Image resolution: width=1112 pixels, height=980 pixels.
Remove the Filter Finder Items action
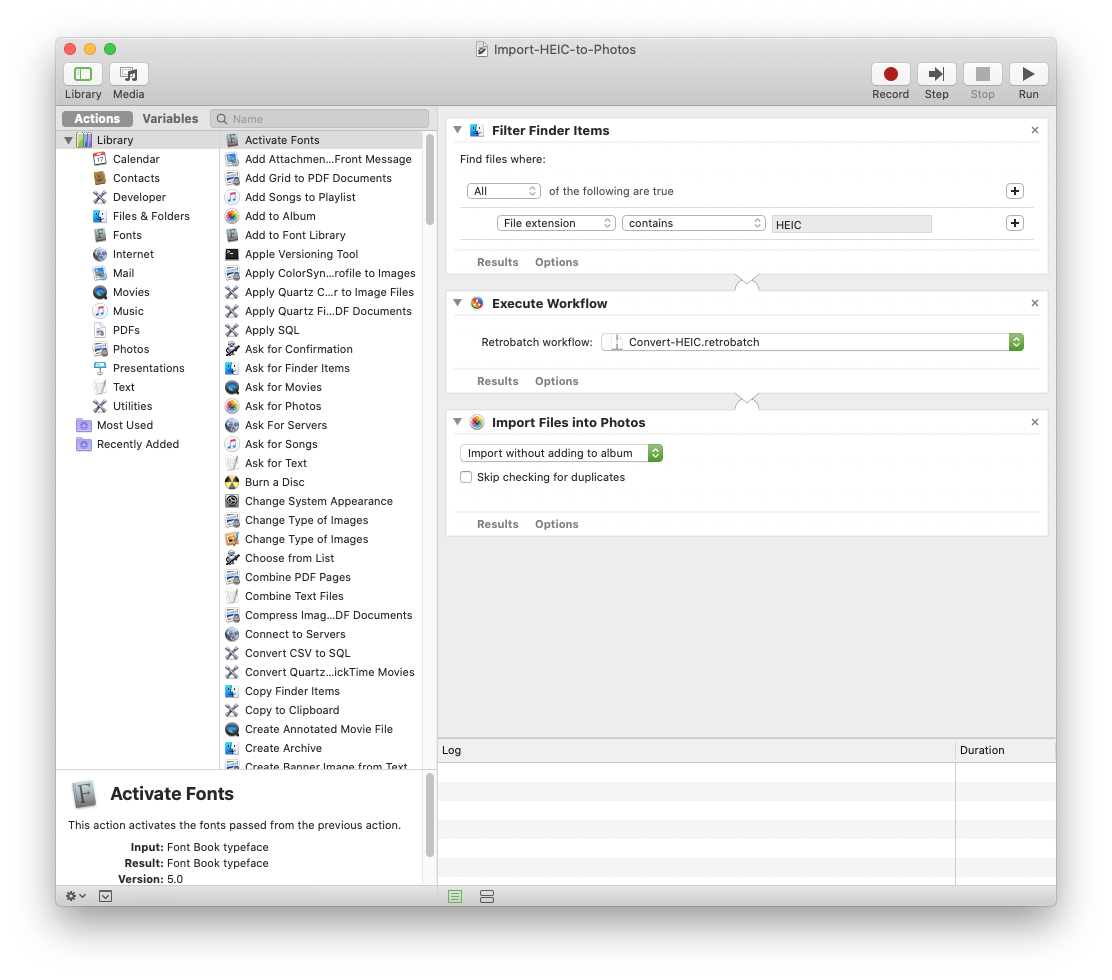pos(1035,130)
